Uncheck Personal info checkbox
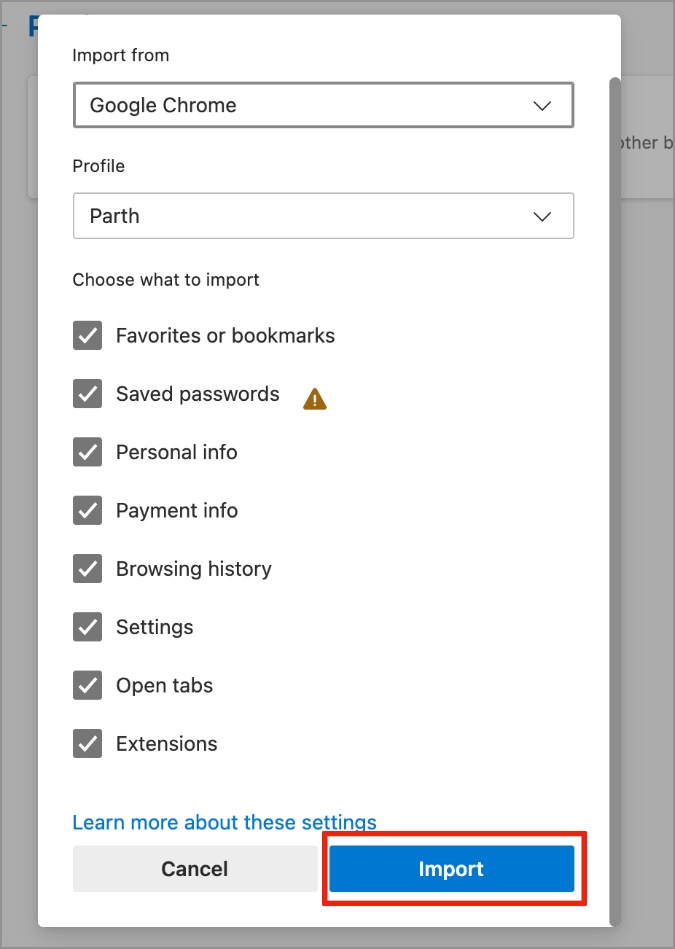 pyautogui.click(x=88, y=452)
